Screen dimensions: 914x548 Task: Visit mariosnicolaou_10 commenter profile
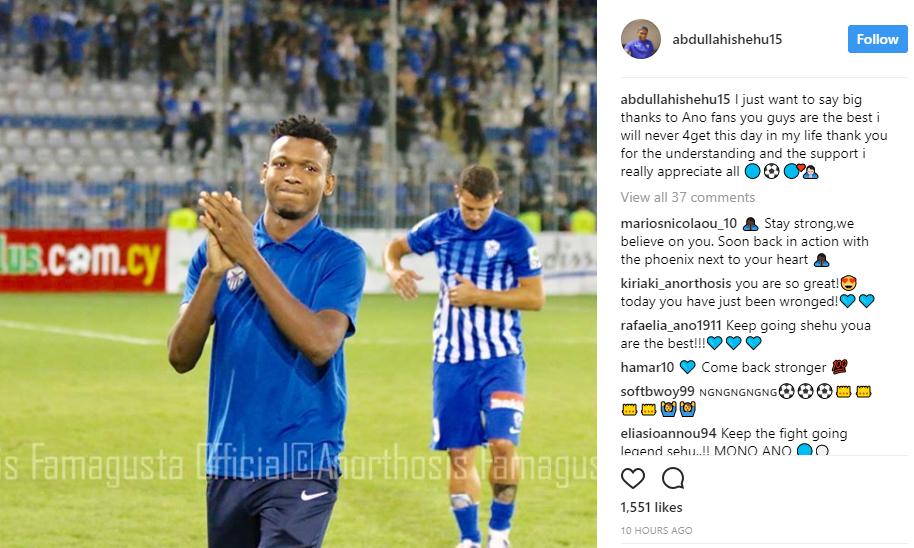679,224
